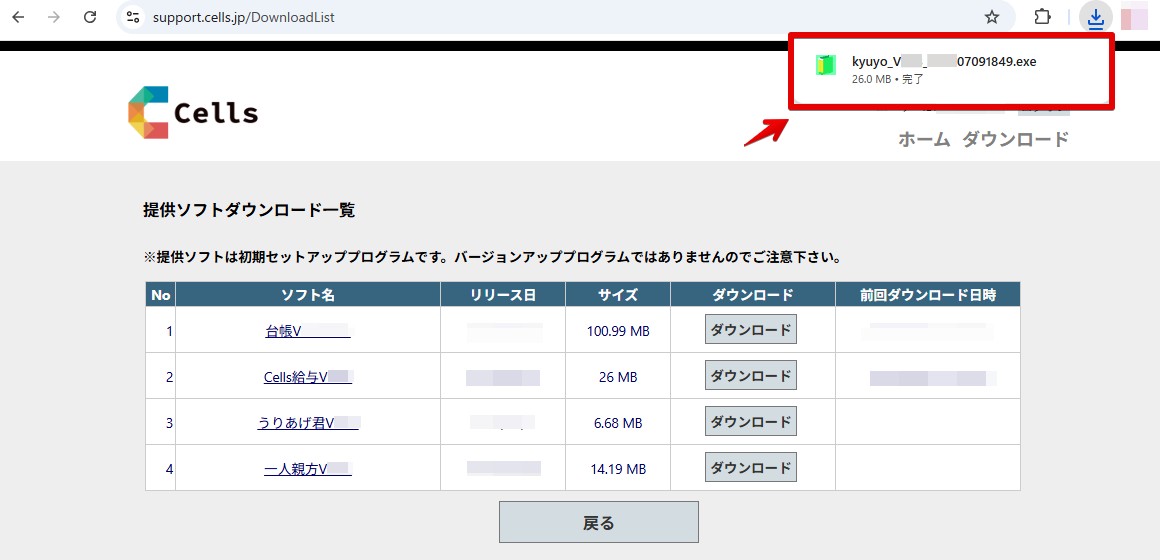Open the browser downloads tray icon

(x=1096, y=17)
